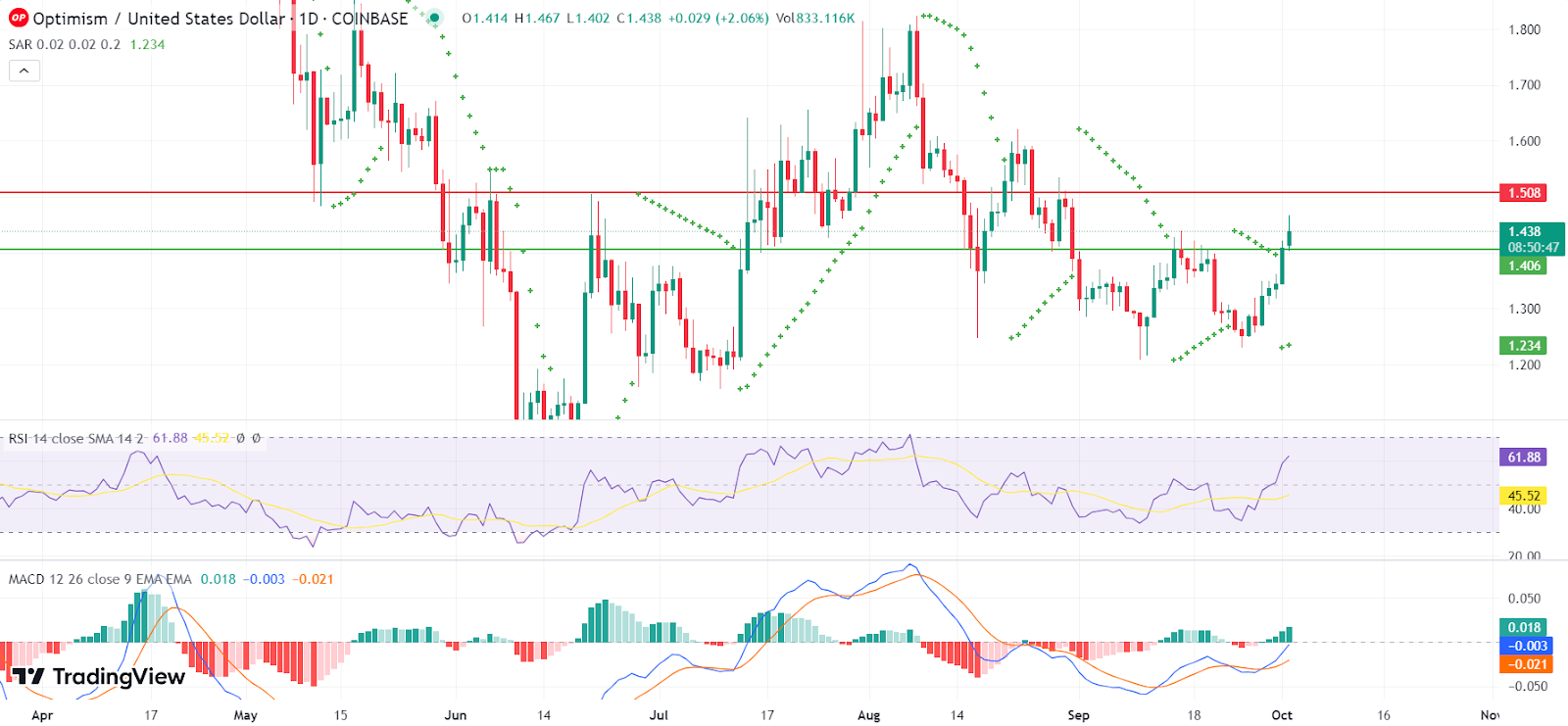Click the Aug date on time axis
The height and width of the screenshot is (726, 1568).
[868, 715]
